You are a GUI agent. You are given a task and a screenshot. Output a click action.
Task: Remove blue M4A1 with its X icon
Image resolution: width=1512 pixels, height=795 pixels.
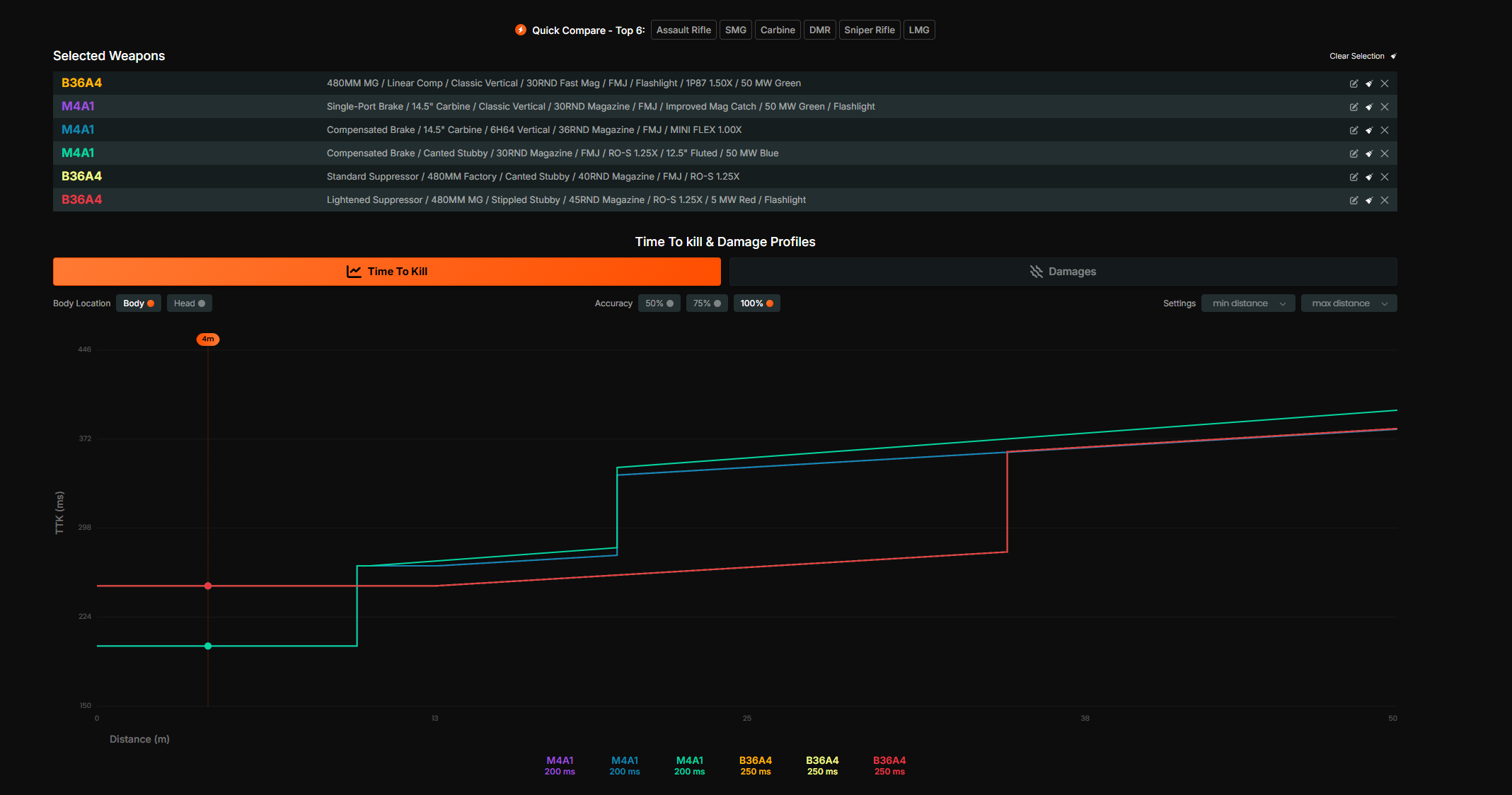coord(1385,130)
